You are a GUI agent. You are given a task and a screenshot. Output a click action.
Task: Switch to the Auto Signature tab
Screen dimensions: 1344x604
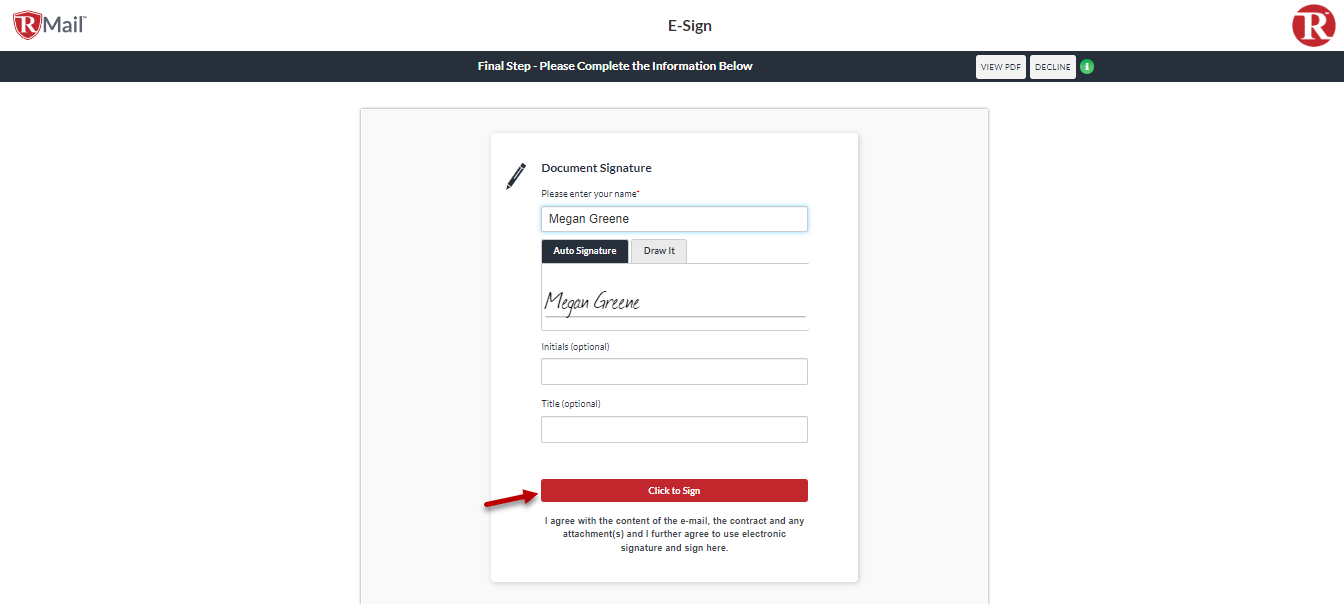coord(585,251)
